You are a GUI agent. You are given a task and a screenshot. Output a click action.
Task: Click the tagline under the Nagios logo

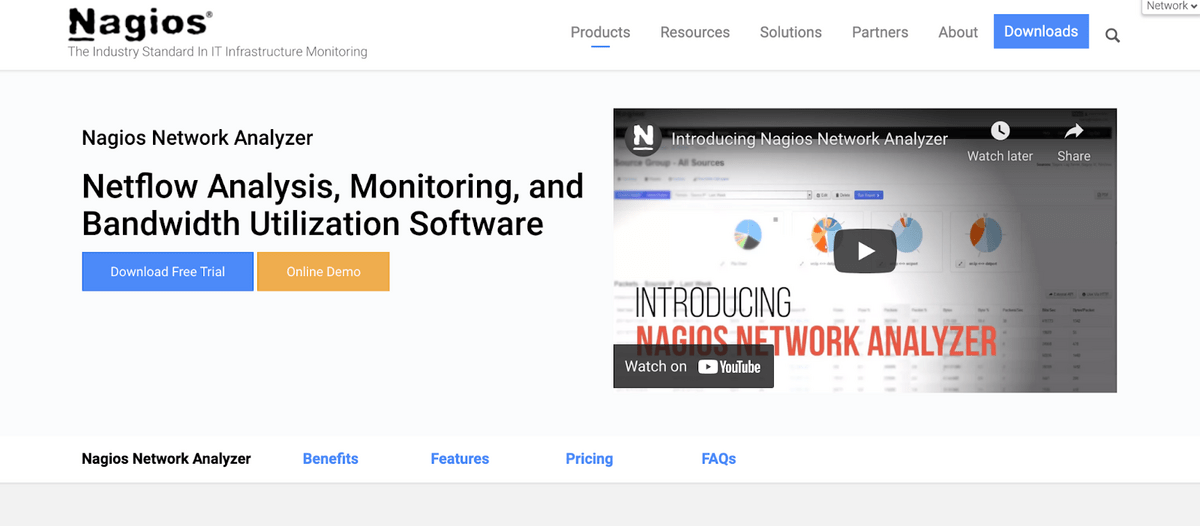click(217, 51)
